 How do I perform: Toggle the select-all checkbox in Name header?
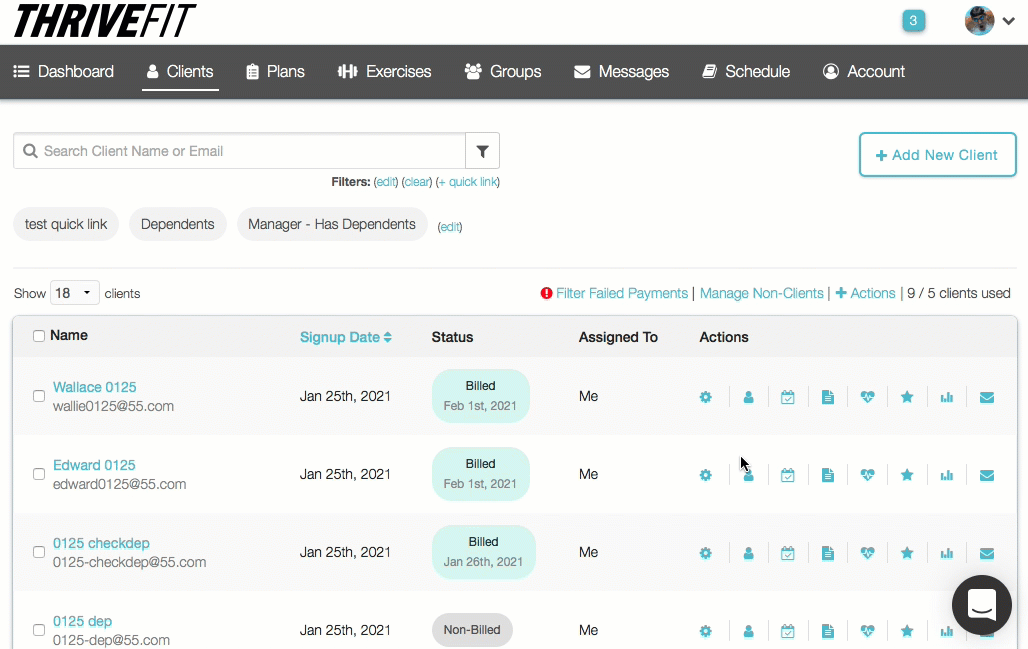click(39, 336)
